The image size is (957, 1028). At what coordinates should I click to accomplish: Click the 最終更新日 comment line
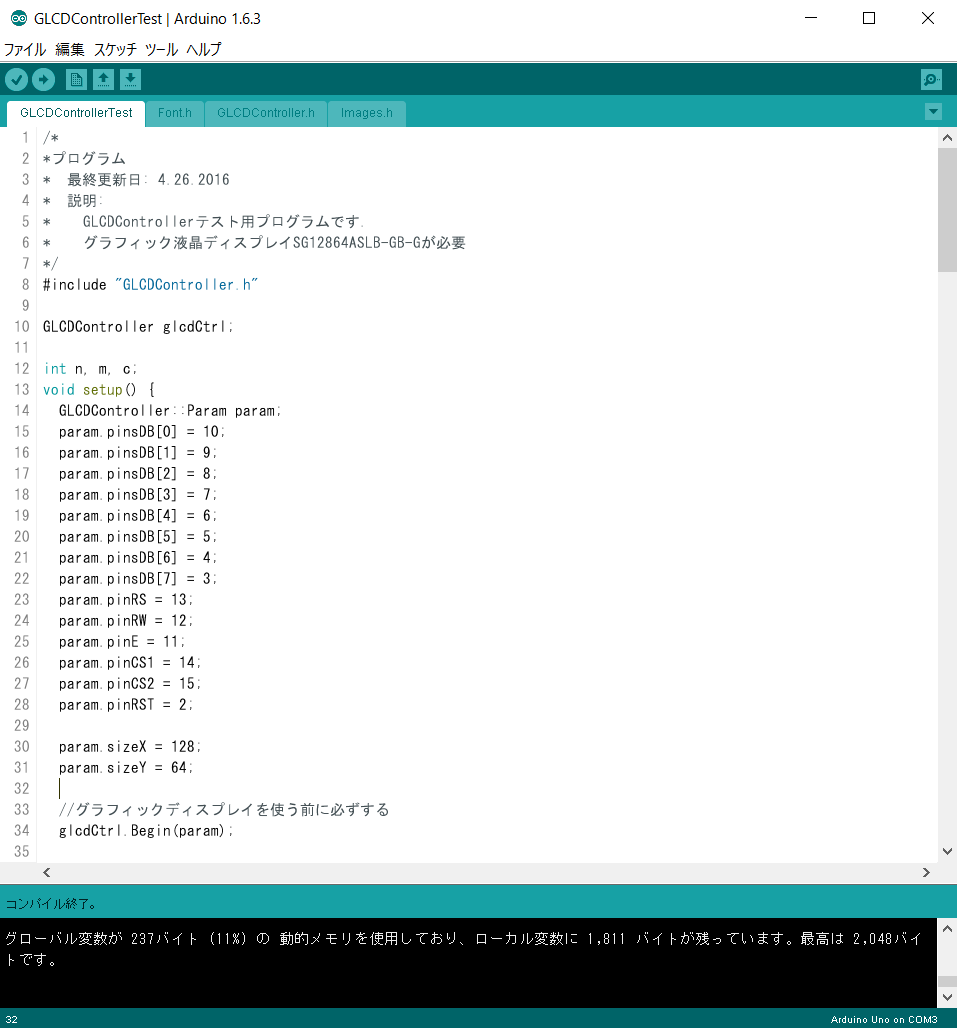136,180
